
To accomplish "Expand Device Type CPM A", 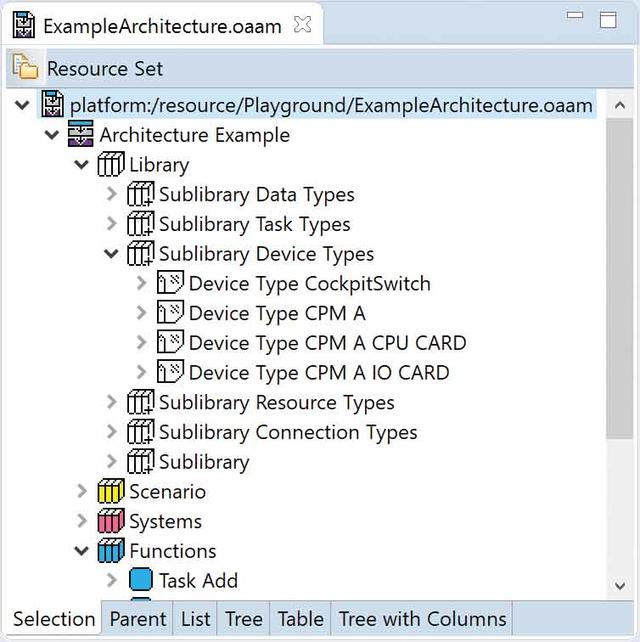I will (x=142, y=313).
